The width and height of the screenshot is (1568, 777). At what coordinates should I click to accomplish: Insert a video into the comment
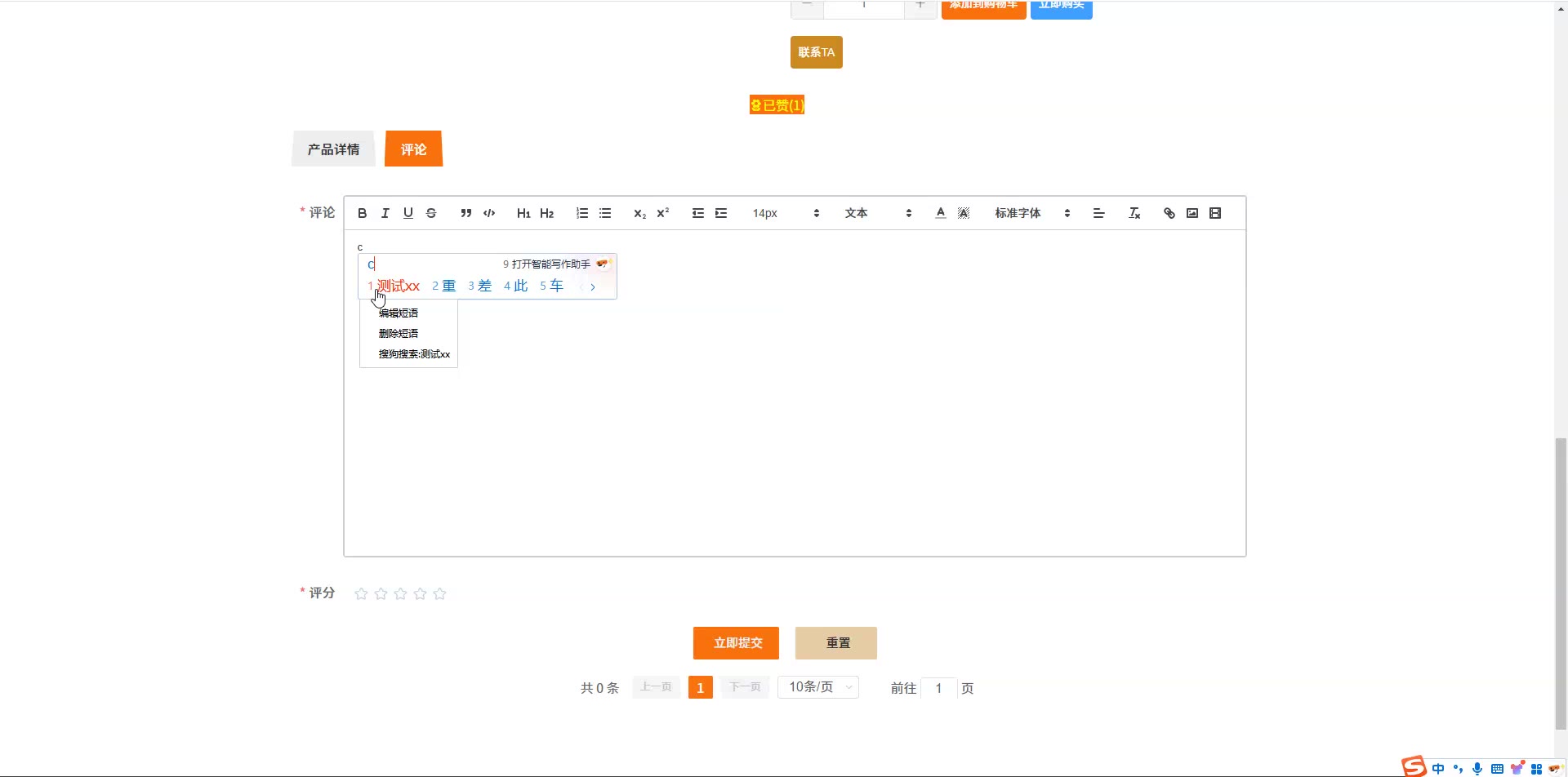click(x=1215, y=213)
